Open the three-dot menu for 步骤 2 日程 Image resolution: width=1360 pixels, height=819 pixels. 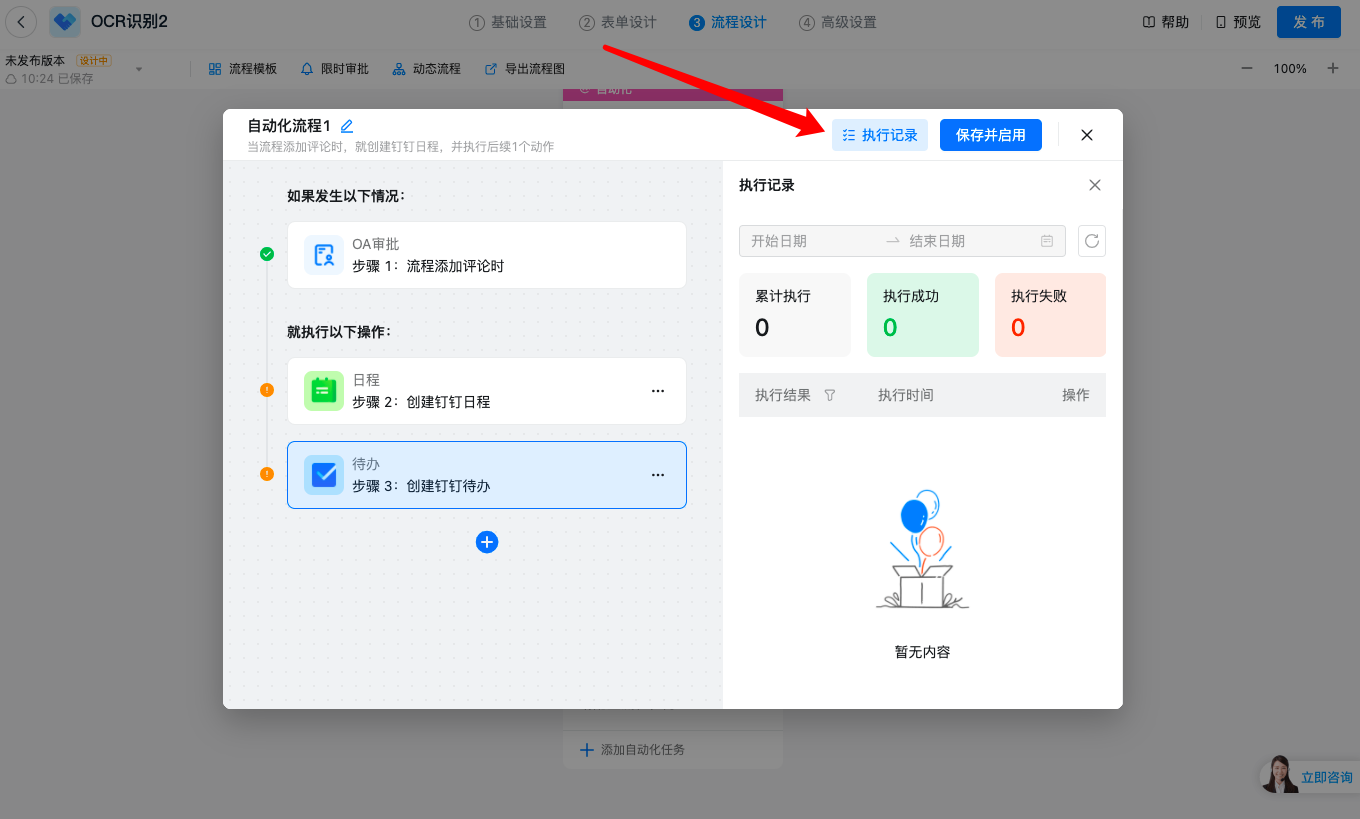pos(658,391)
